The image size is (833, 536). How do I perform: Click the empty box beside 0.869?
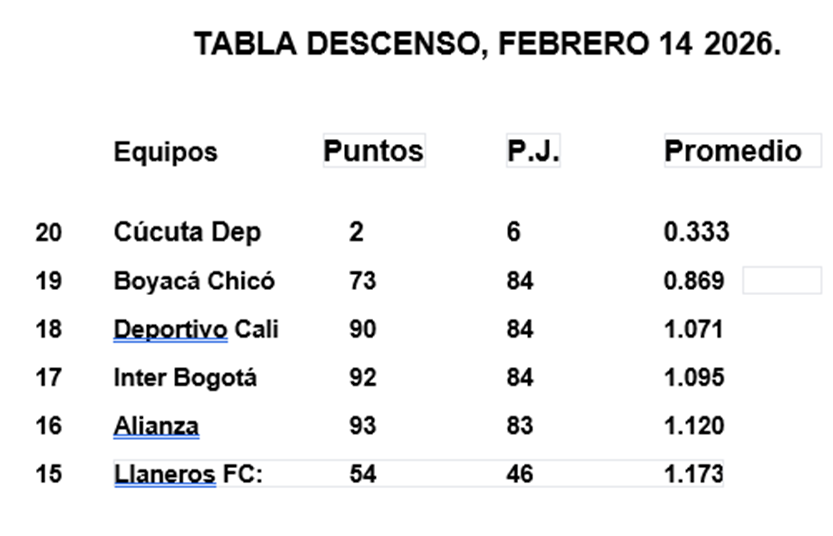pyautogui.click(x=781, y=281)
